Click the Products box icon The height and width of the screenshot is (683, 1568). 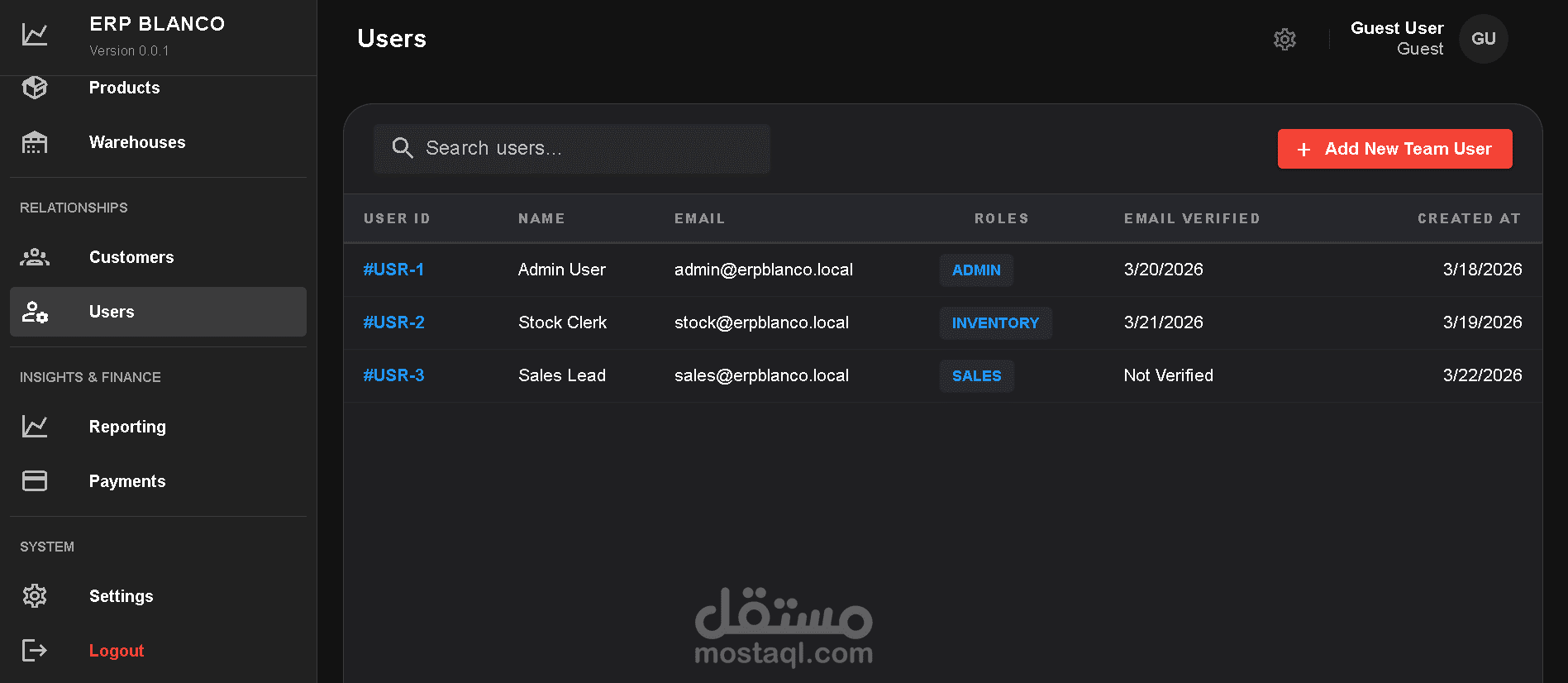coord(35,88)
